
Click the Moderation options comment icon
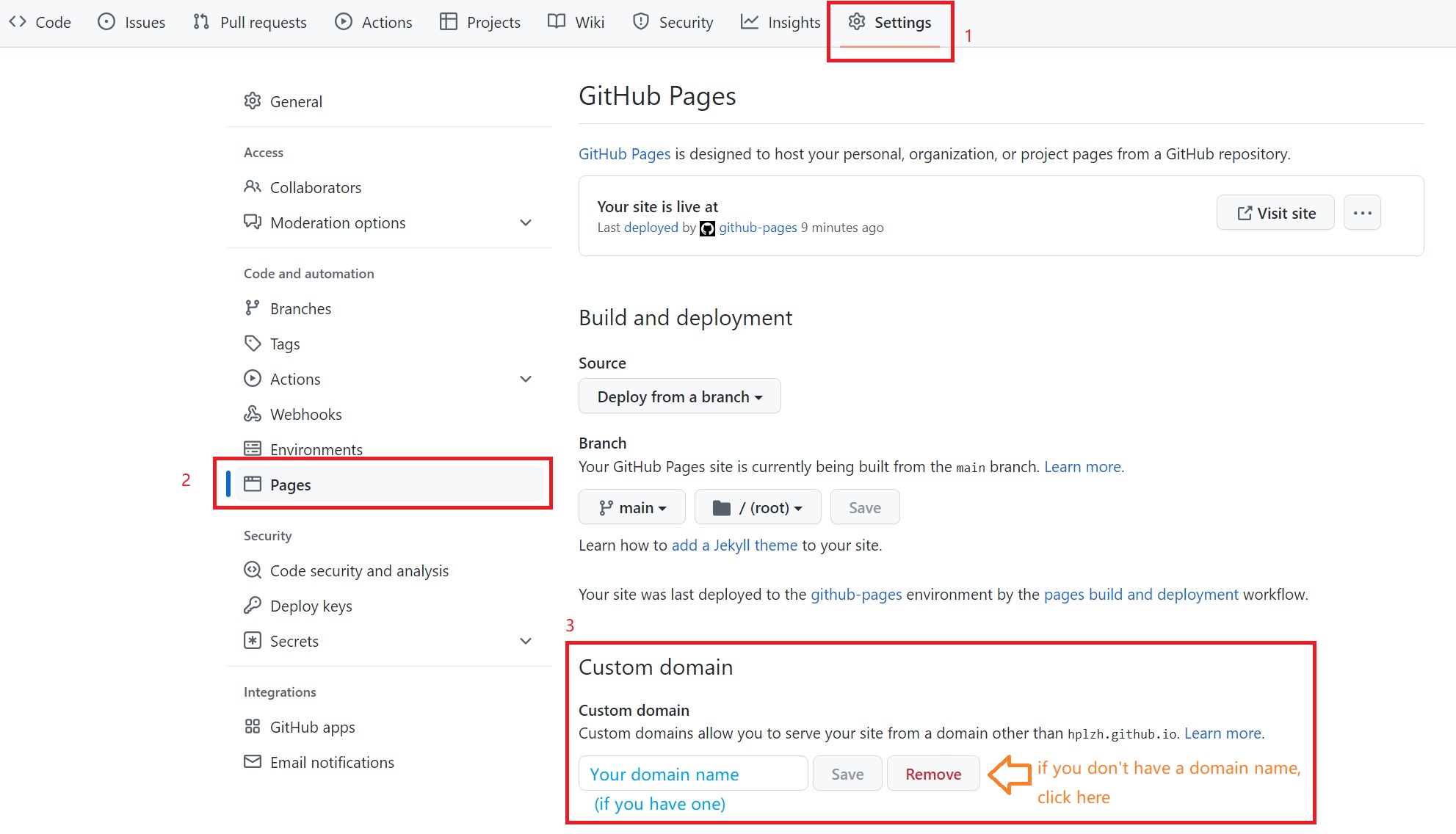[x=253, y=222]
